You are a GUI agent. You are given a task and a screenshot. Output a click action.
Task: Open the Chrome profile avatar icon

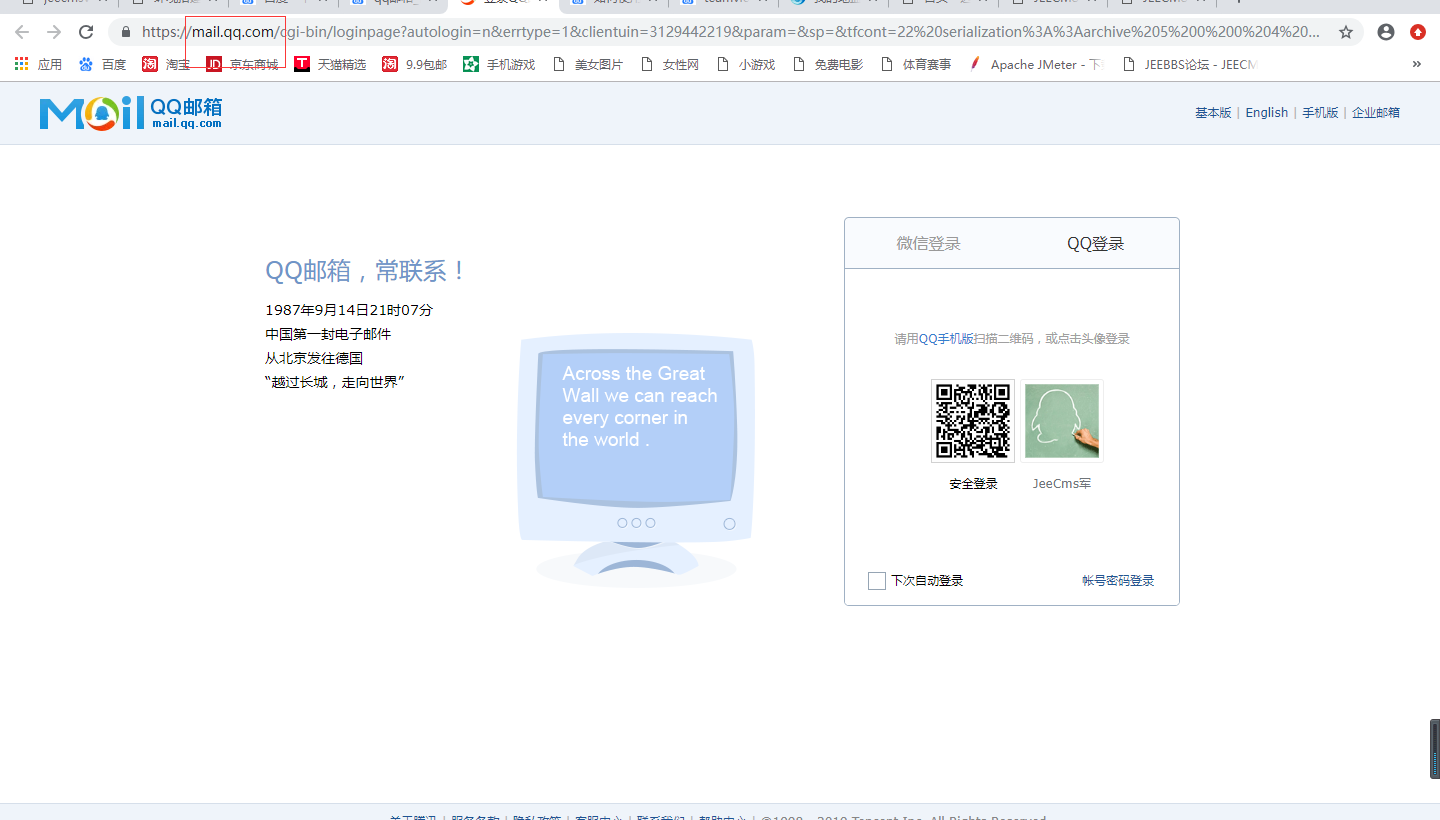[x=1386, y=32]
